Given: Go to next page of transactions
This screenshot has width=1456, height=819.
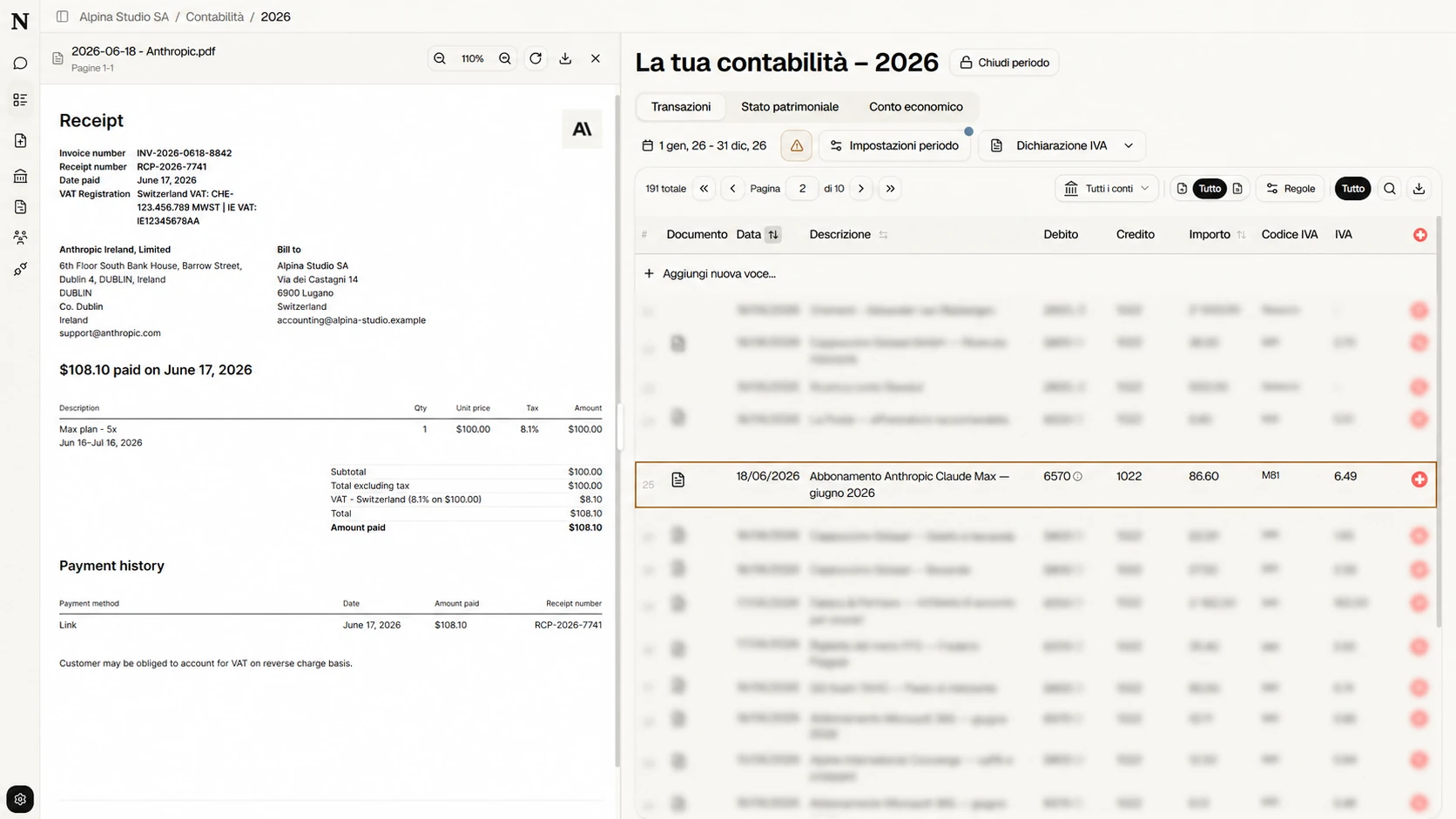Looking at the screenshot, I should point(861,188).
